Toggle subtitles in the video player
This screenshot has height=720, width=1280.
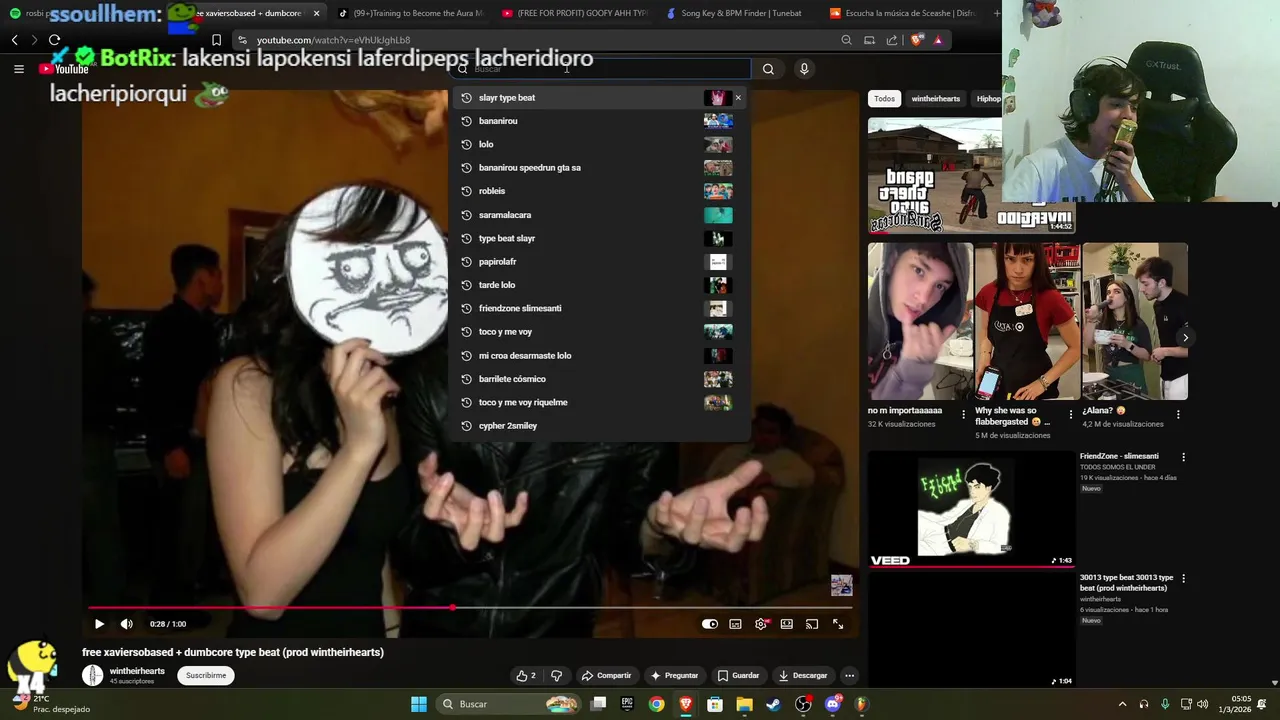[x=735, y=624]
